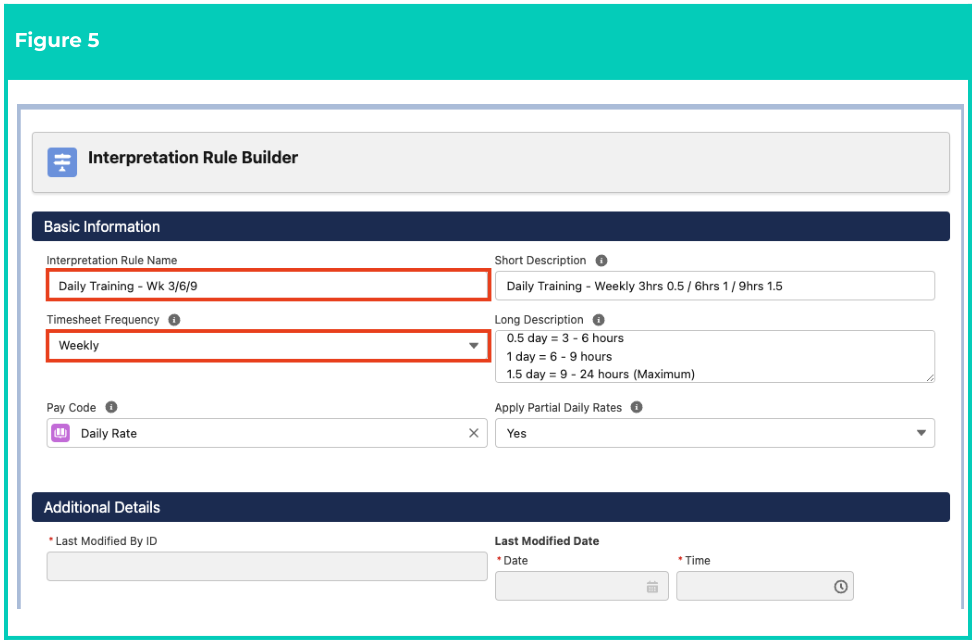Screen dimensions: 976x644
Task: Click the 'Interpretation Rule Name' label
Action: 111,260
